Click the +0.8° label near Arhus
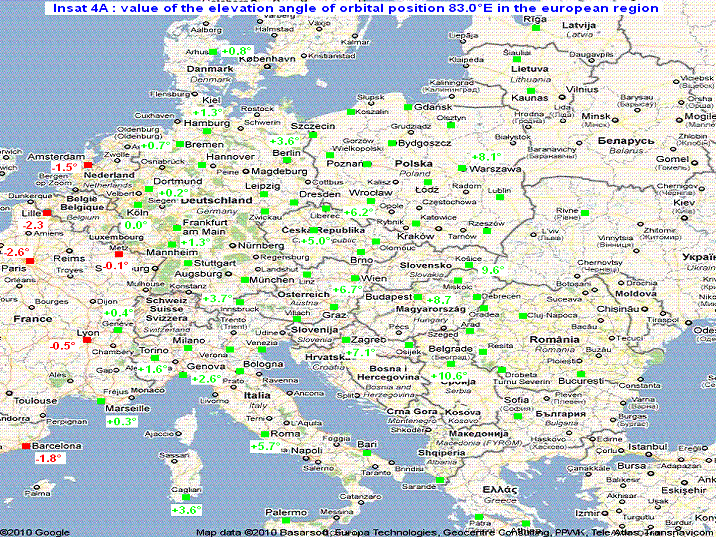This screenshot has height=537, width=716. [239, 51]
